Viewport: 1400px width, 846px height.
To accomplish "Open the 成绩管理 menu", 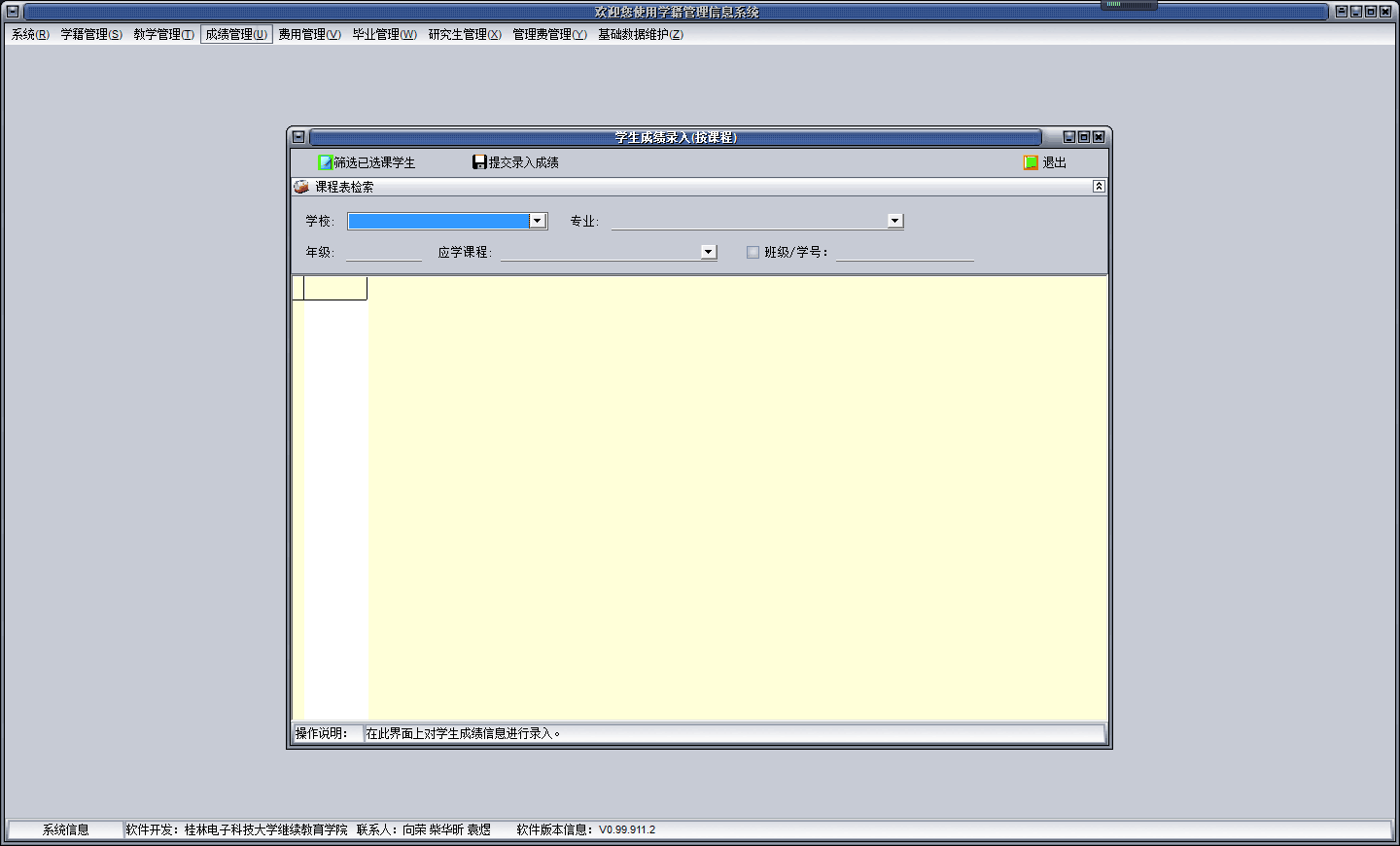I will pyautogui.click(x=236, y=34).
